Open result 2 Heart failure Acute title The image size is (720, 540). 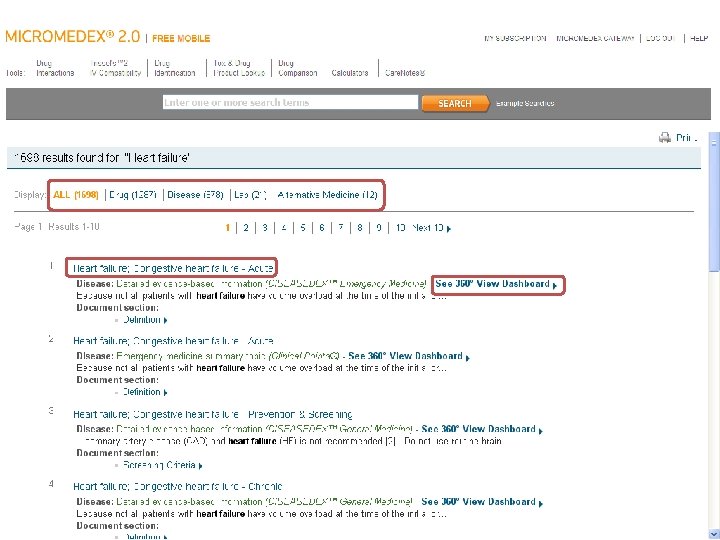click(x=173, y=341)
